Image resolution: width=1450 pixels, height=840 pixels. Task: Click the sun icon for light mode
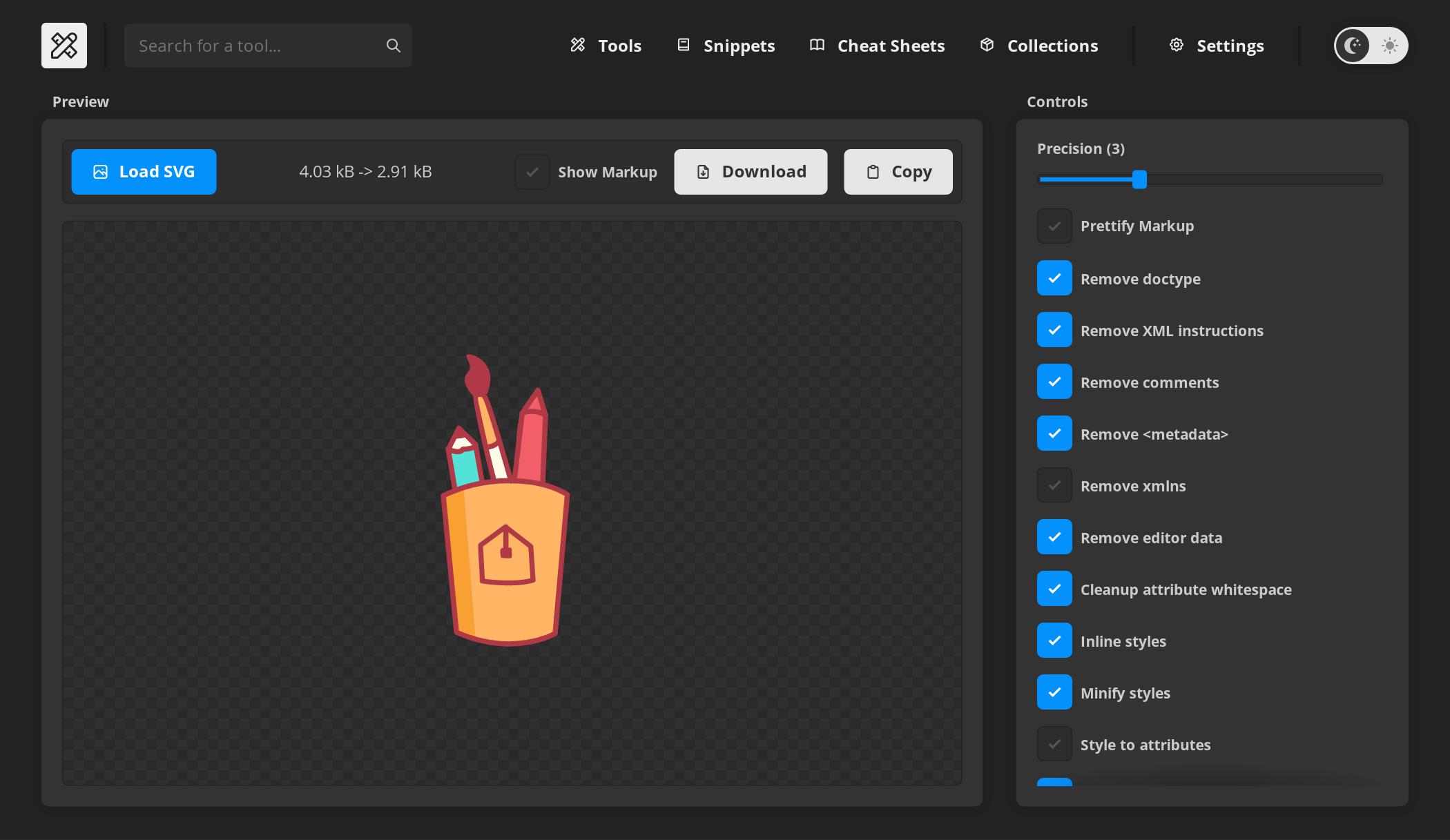[1389, 45]
